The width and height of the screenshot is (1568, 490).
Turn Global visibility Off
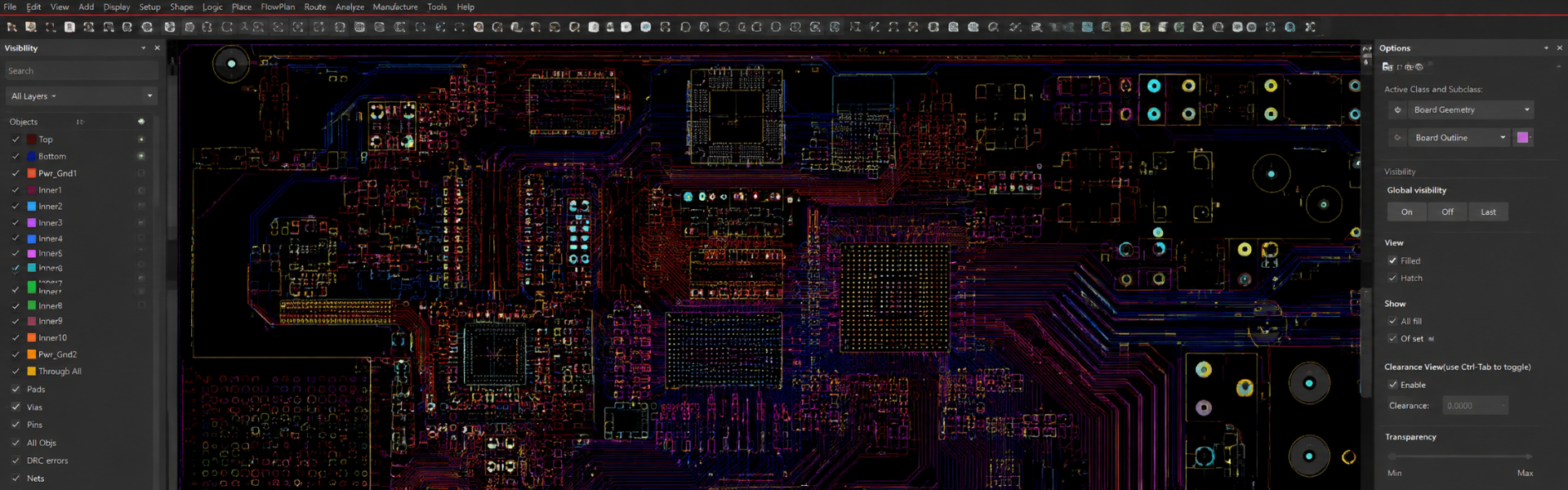tap(1448, 212)
